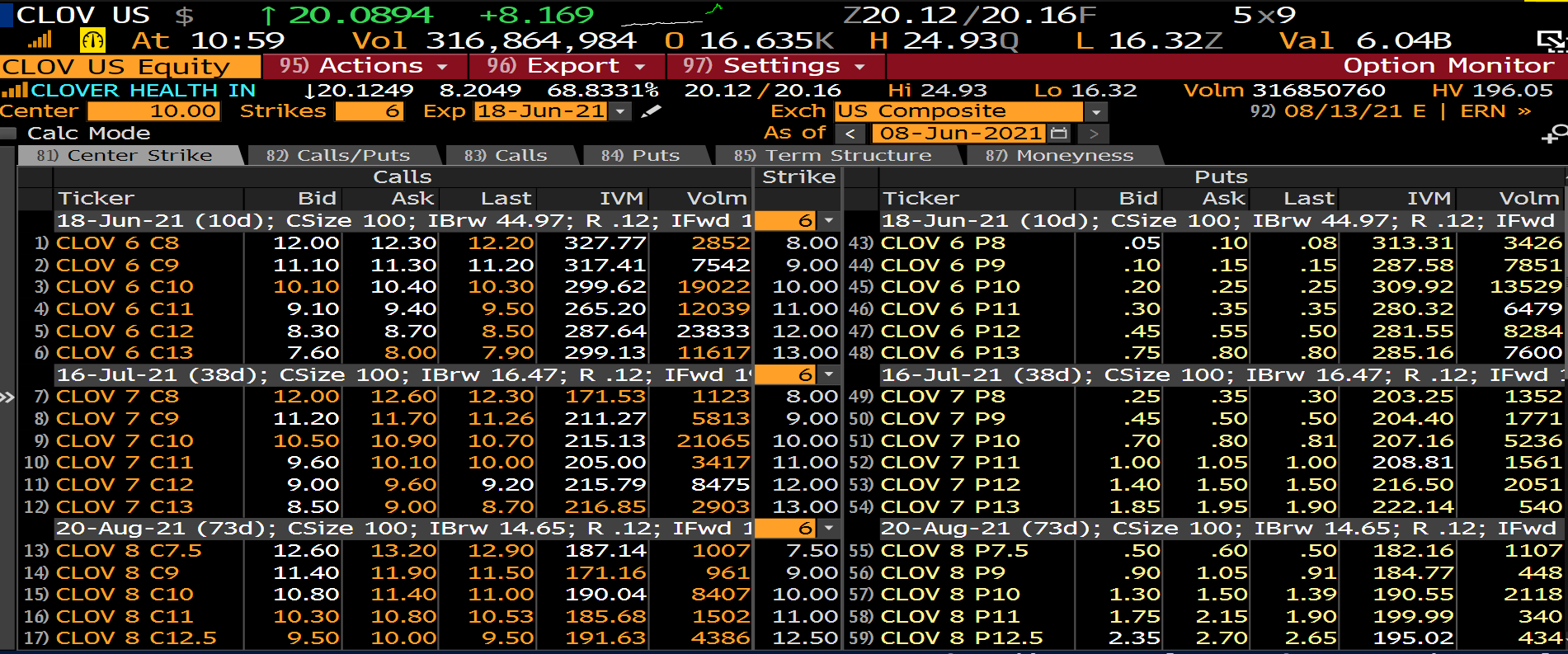This screenshot has height=654, width=1568.
Task: Click call IVM value 327.77
Action: point(605,243)
